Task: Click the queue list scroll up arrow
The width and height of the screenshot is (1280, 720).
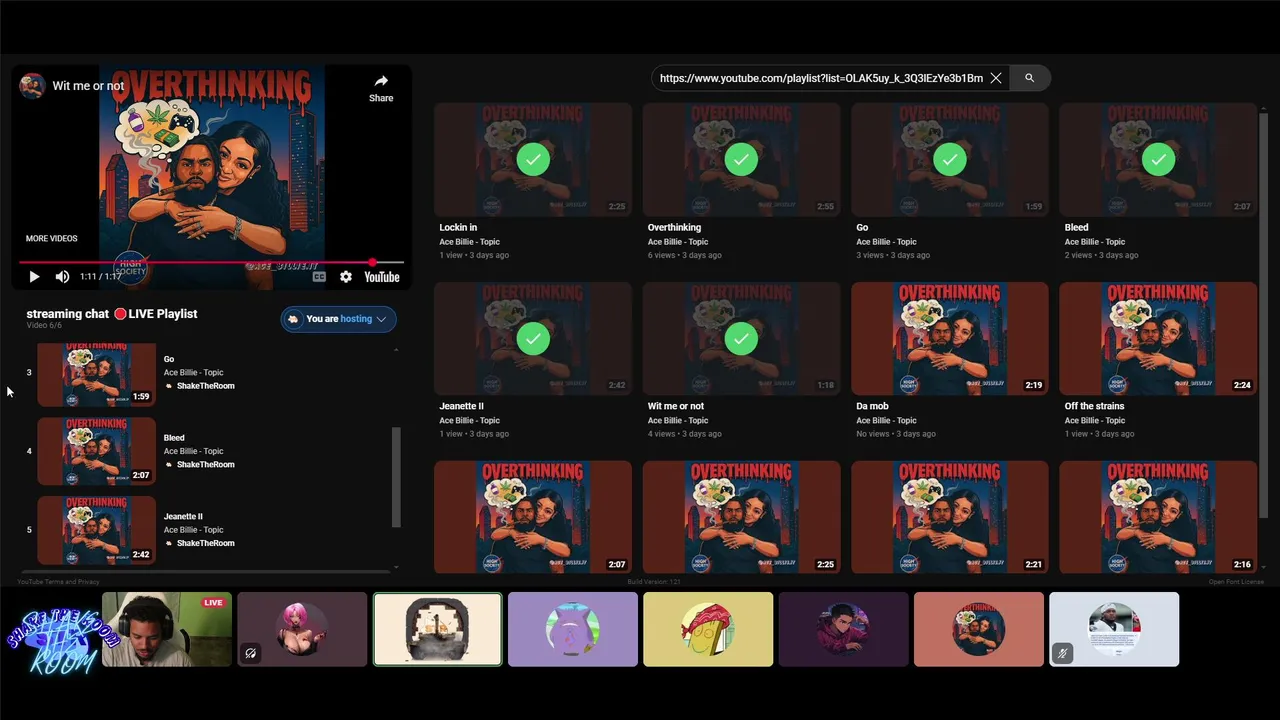Action: tap(396, 350)
